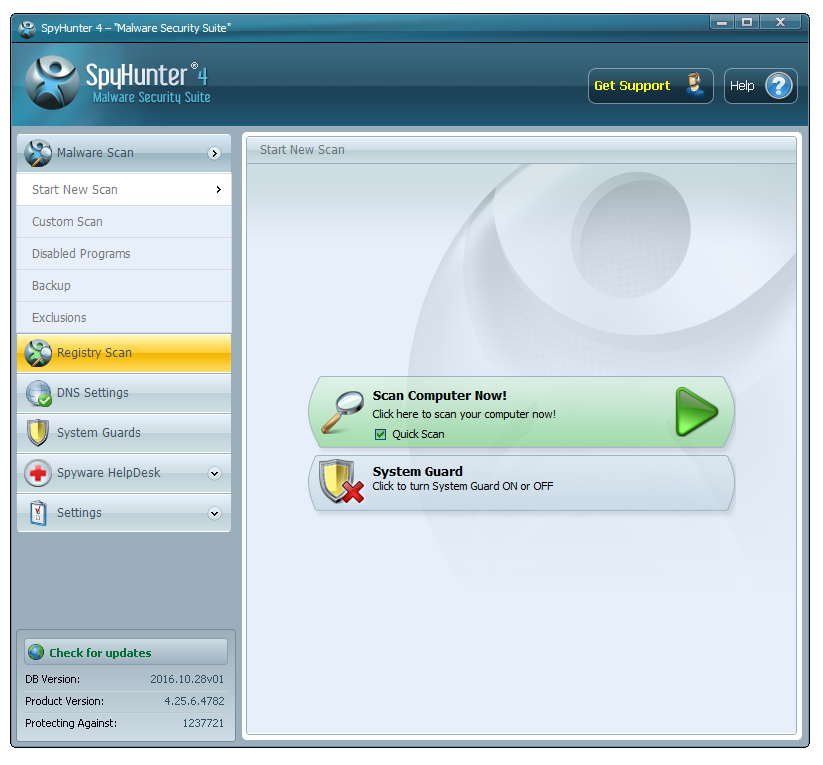Click the support agent icon
This screenshot has width=823, height=765.
[x=695, y=86]
